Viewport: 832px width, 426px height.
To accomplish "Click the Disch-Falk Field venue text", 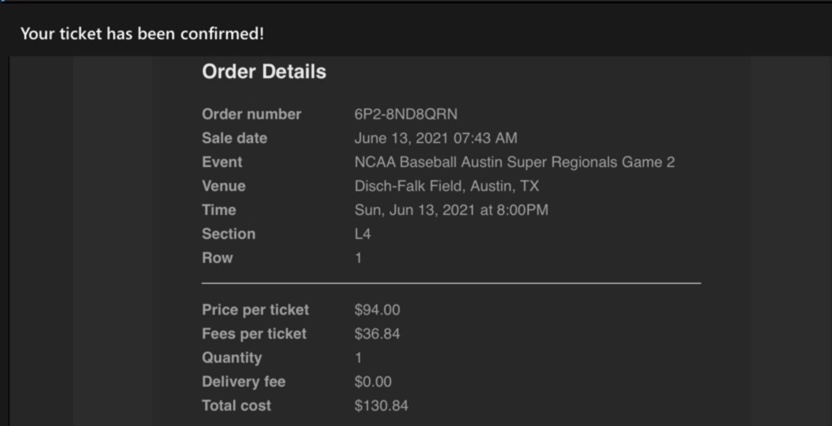I will point(446,186).
